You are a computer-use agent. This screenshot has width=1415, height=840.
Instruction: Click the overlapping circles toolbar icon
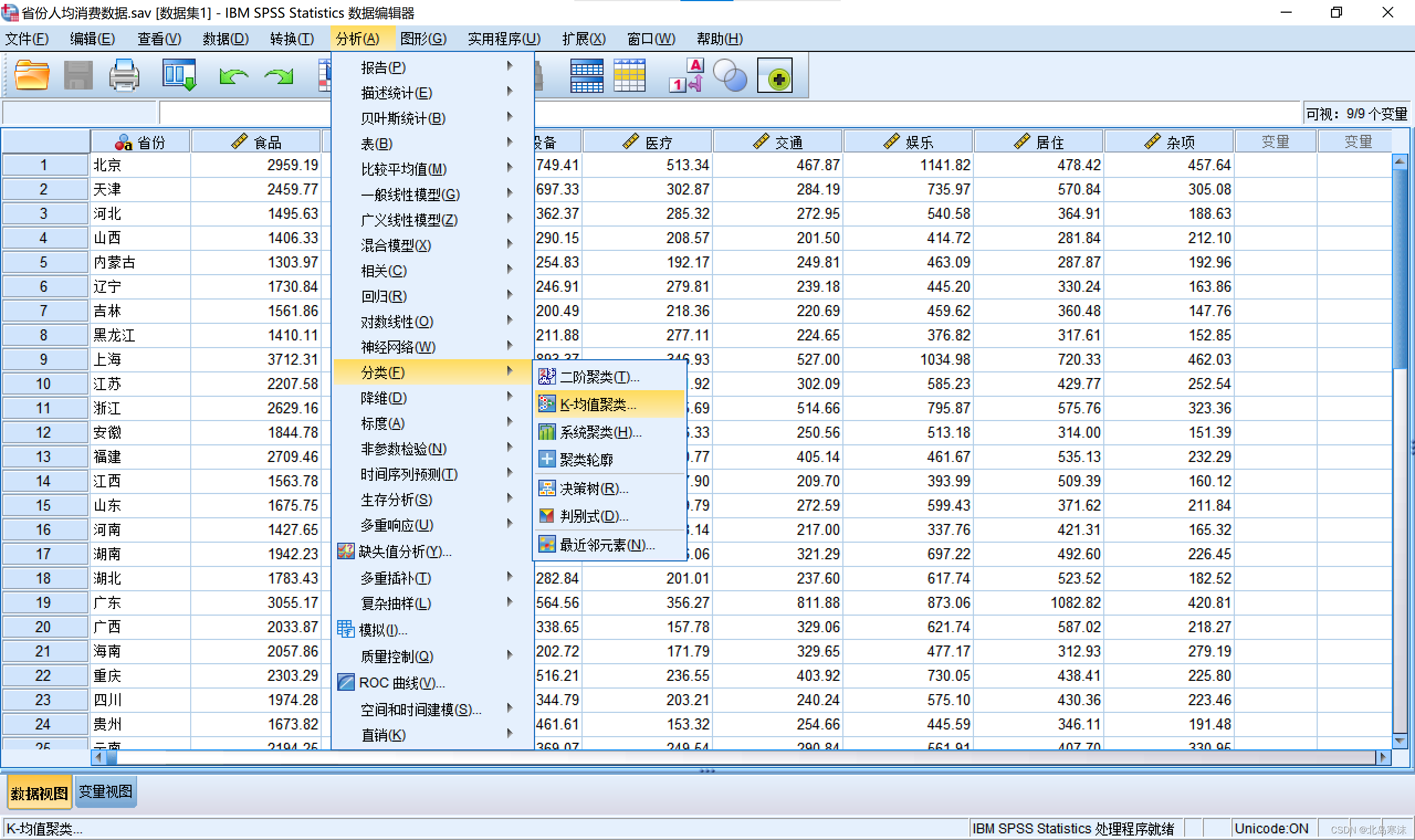[730, 76]
